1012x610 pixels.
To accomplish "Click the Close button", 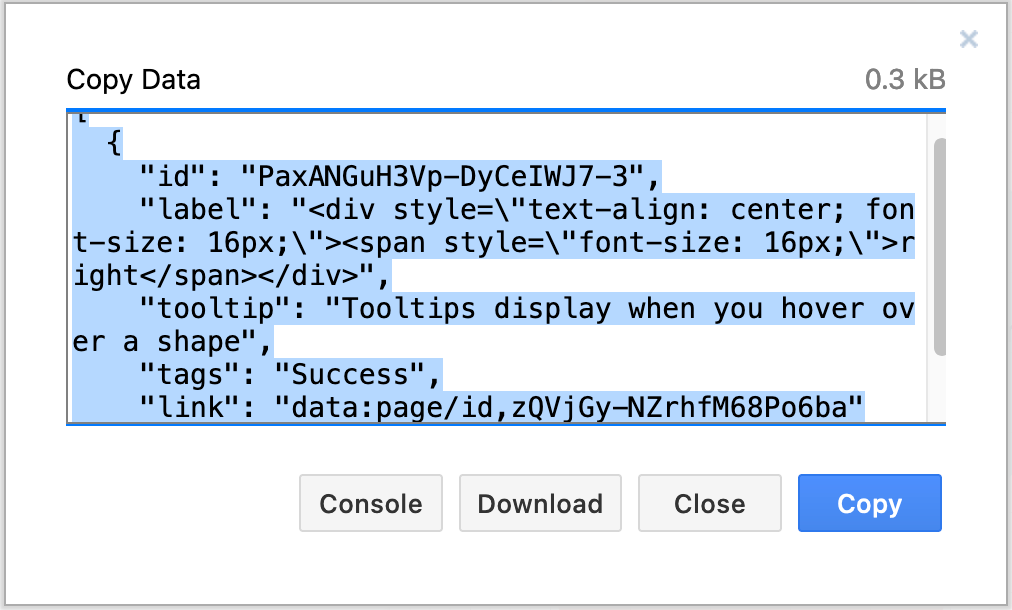I will pos(709,503).
